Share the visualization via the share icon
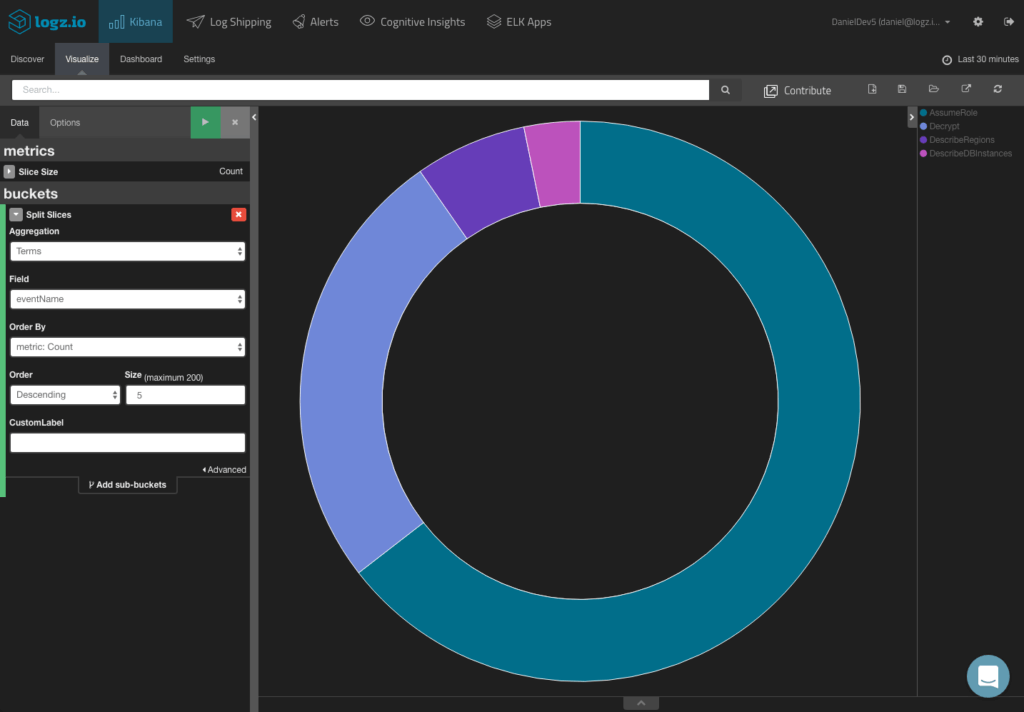Screen dimensions: 1024x712 point(965,89)
